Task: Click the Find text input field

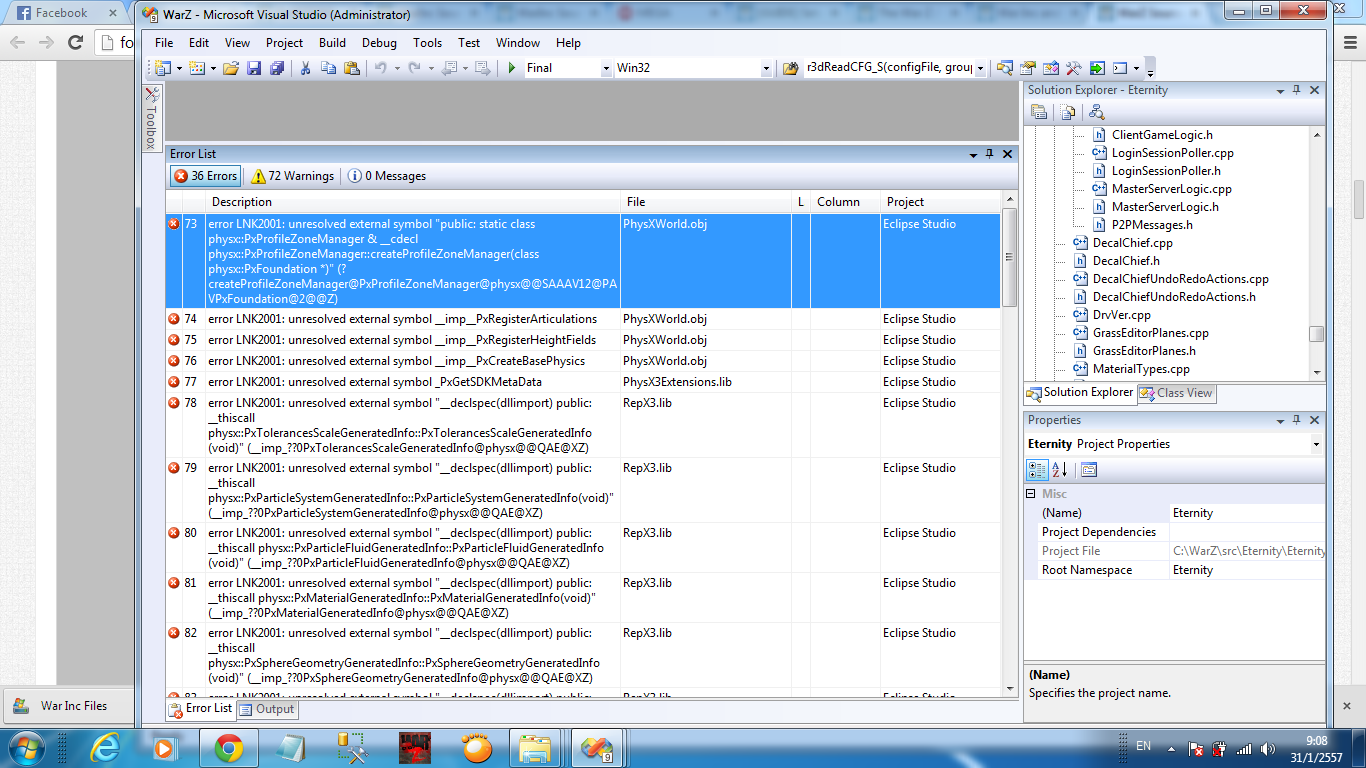Action: pos(888,68)
